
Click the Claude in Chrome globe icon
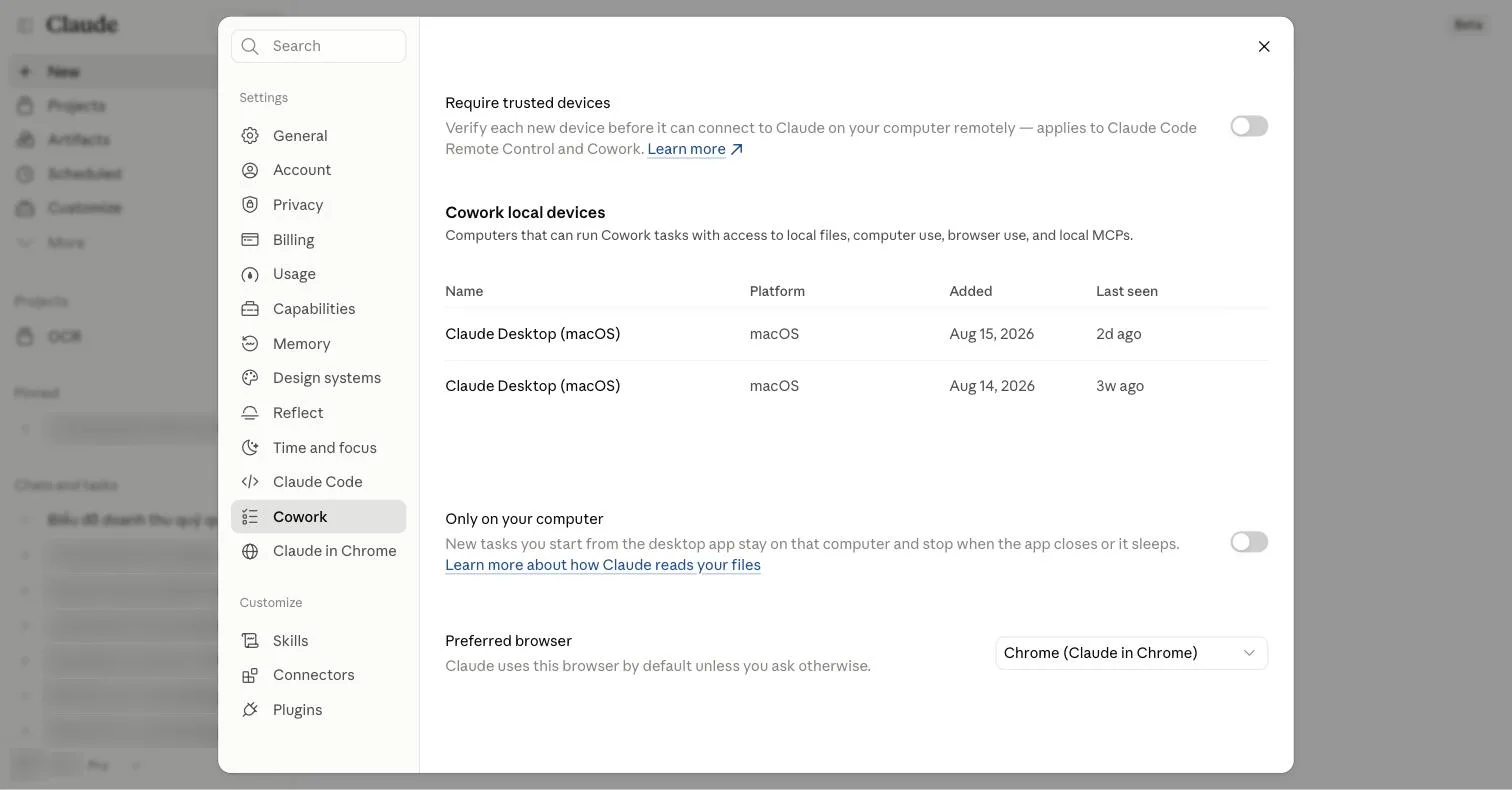(250, 551)
